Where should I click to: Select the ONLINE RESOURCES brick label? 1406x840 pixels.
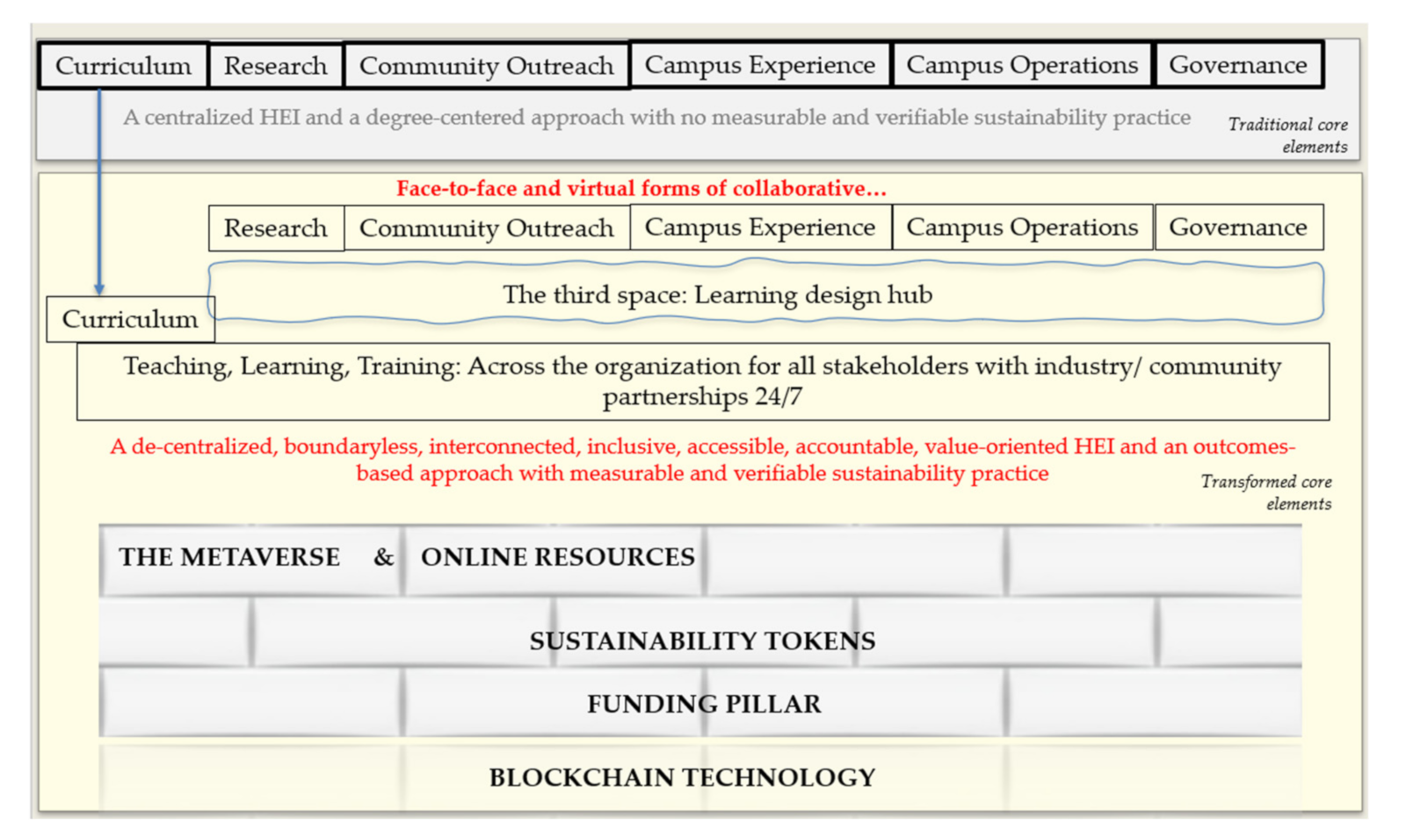pyautogui.click(x=557, y=556)
